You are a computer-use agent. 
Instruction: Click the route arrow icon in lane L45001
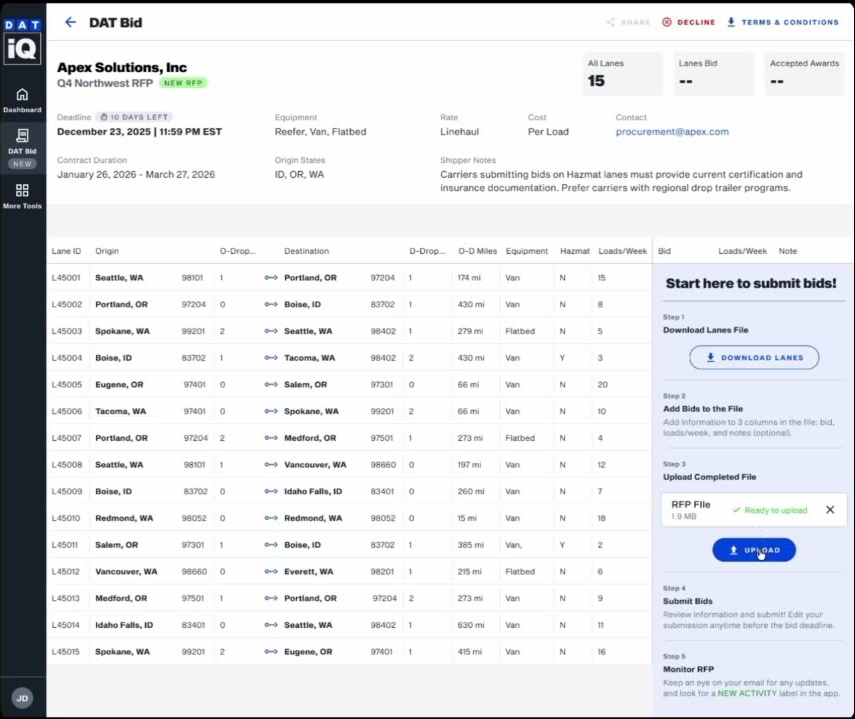pos(271,277)
